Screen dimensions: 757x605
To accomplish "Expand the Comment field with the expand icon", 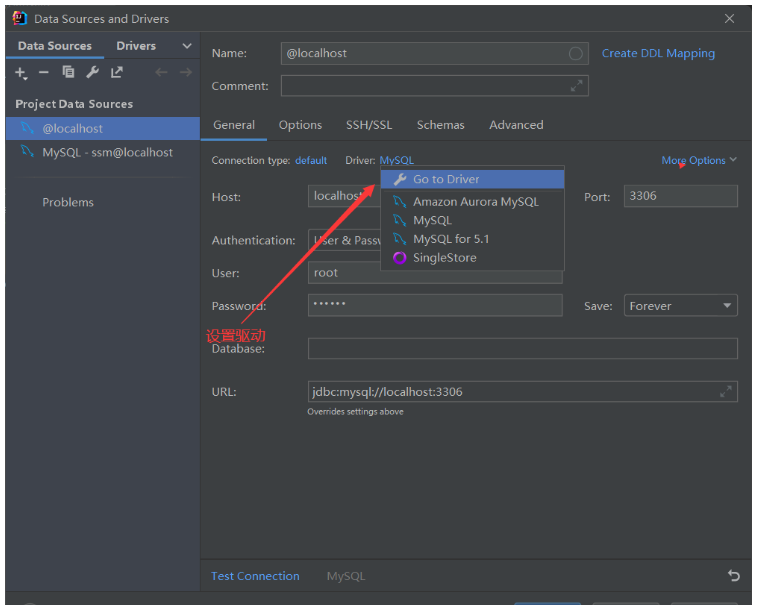I will (576, 86).
